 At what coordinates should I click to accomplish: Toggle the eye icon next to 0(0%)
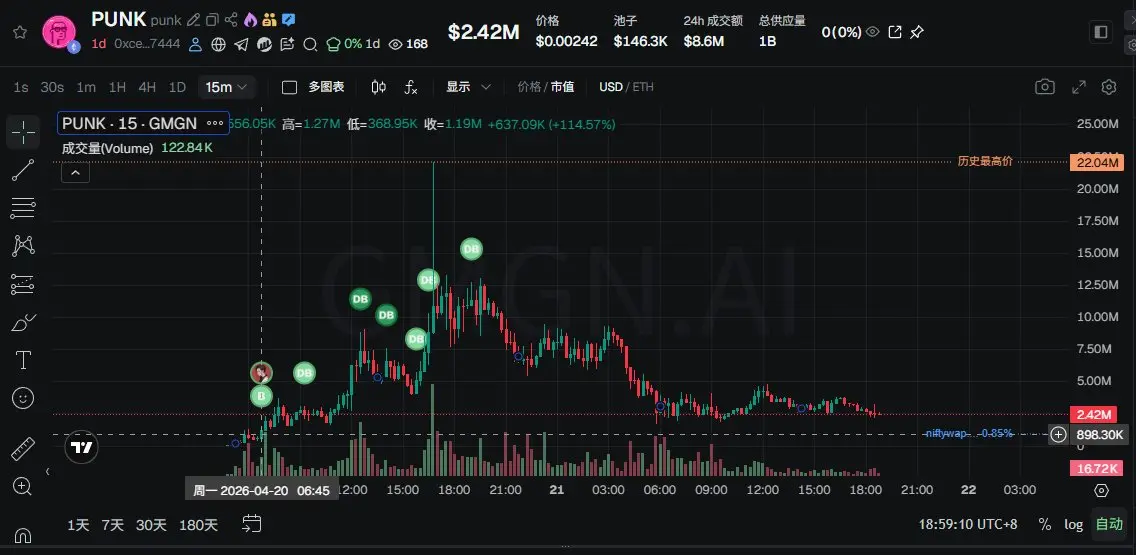pyautogui.click(x=873, y=32)
